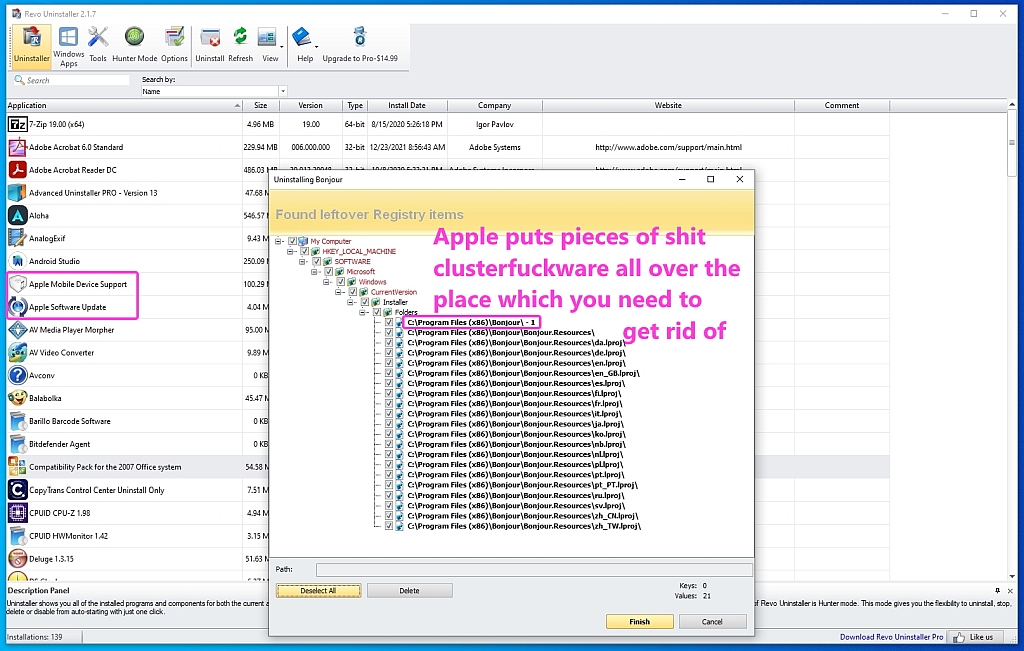Select the Deluge 1.3.15 icon
The height and width of the screenshot is (651, 1024).
(18, 559)
